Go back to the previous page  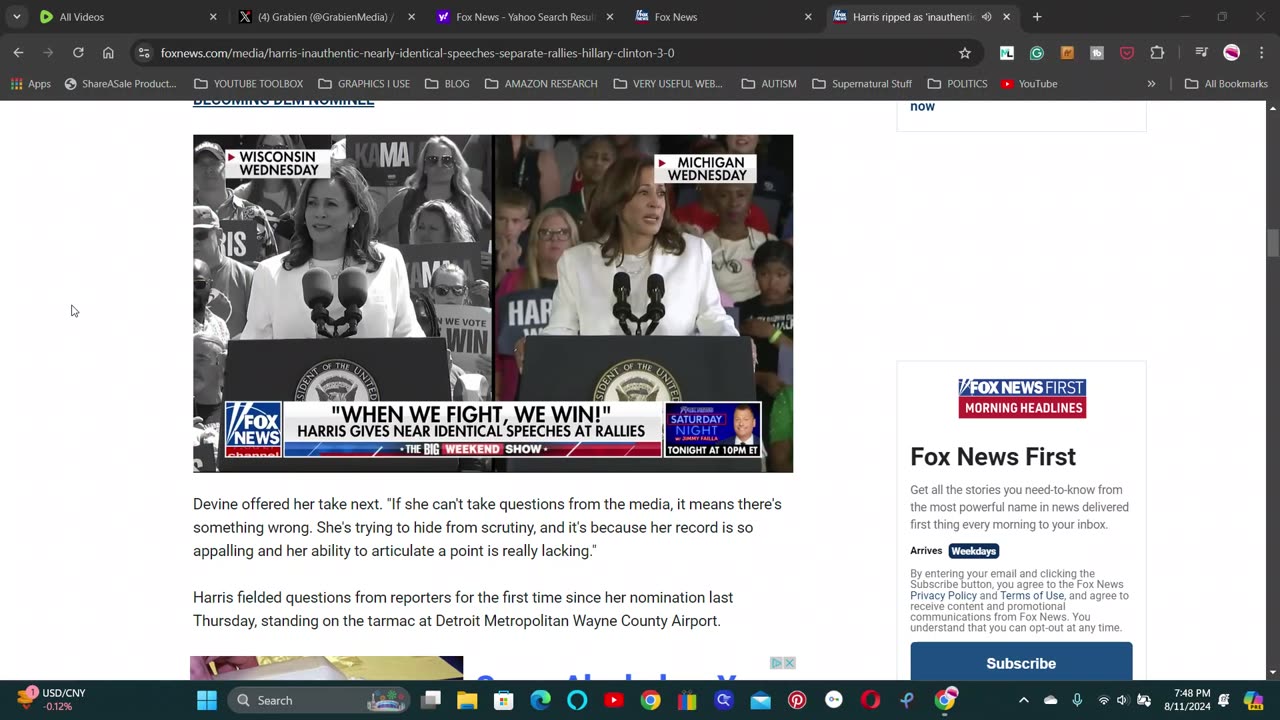click(18, 53)
